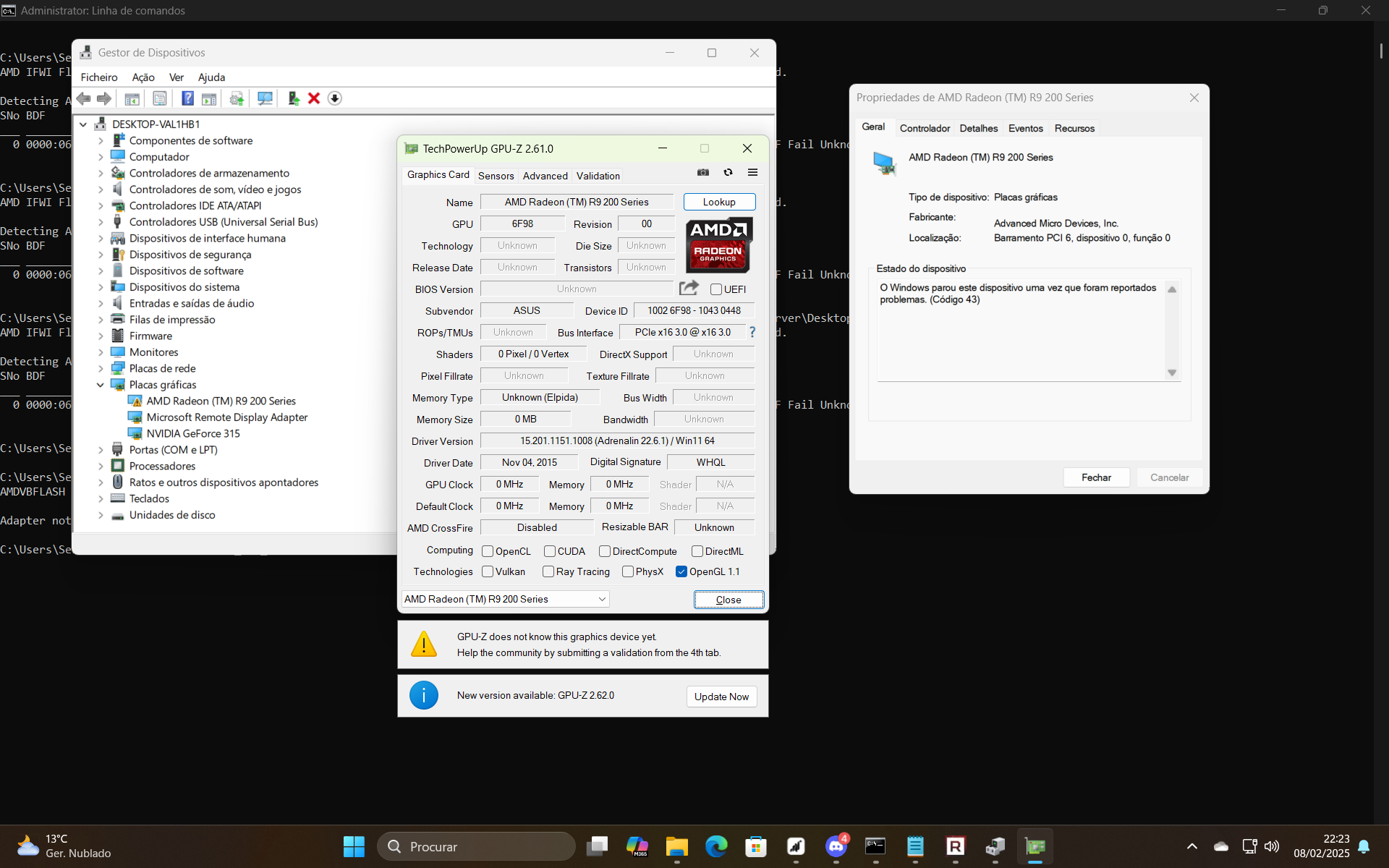Open Discord from the taskbar
The width and height of the screenshot is (1389, 868).
click(836, 846)
